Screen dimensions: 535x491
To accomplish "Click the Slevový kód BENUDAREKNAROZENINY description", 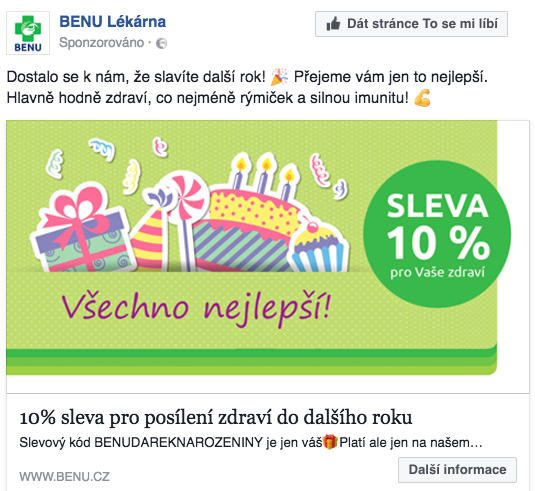I will click(x=251, y=443).
